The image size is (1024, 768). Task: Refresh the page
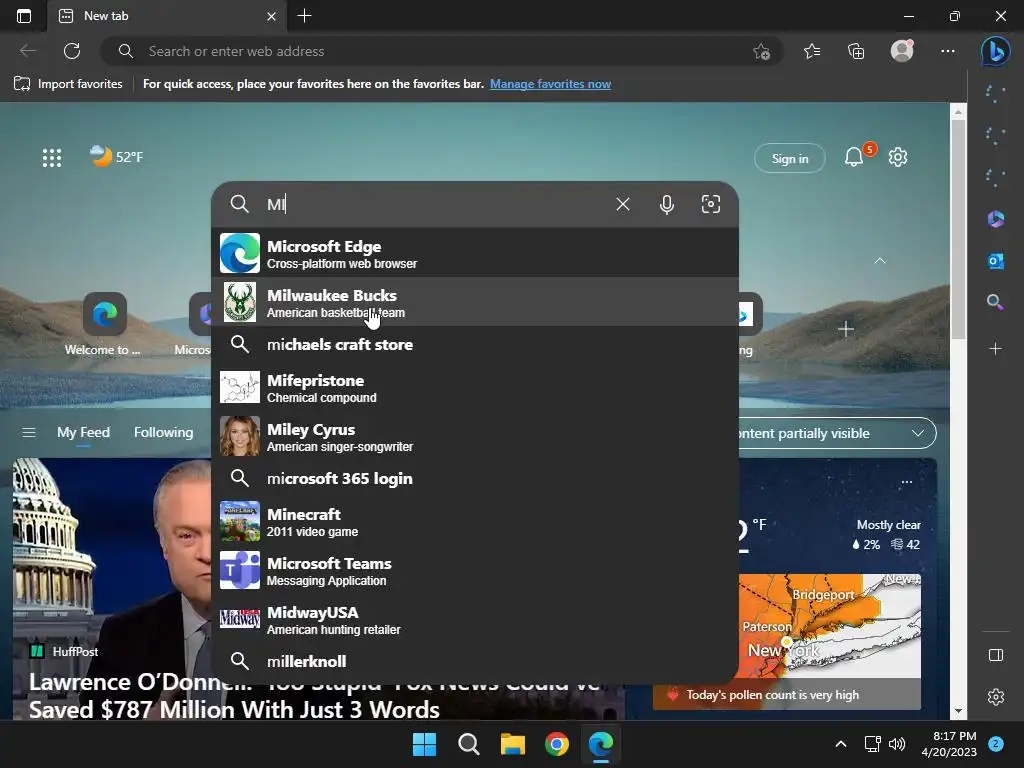pos(72,51)
